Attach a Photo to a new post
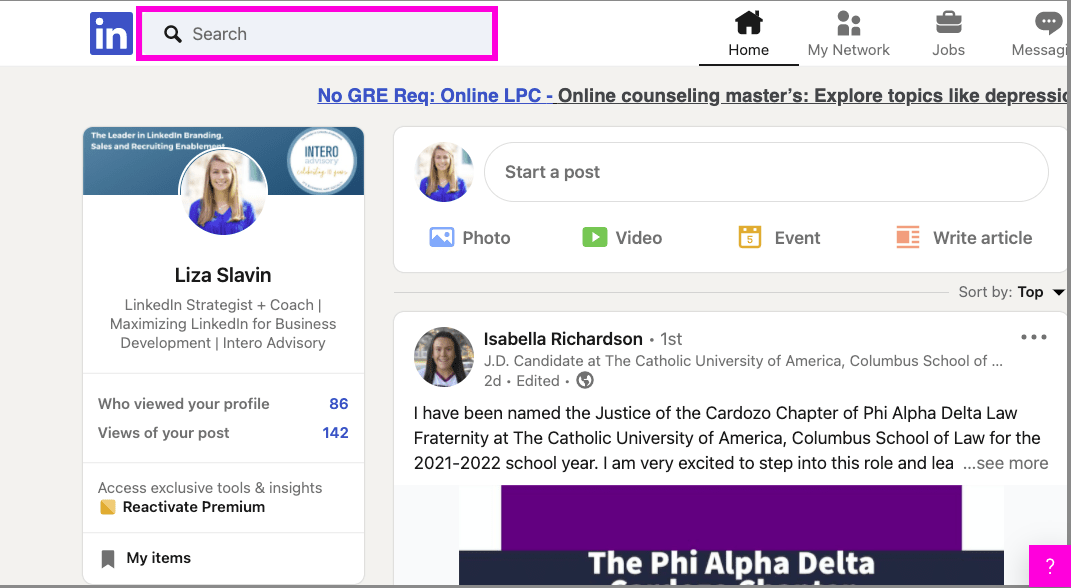Image resolution: width=1071 pixels, height=588 pixels. pyautogui.click(x=469, y=237)
